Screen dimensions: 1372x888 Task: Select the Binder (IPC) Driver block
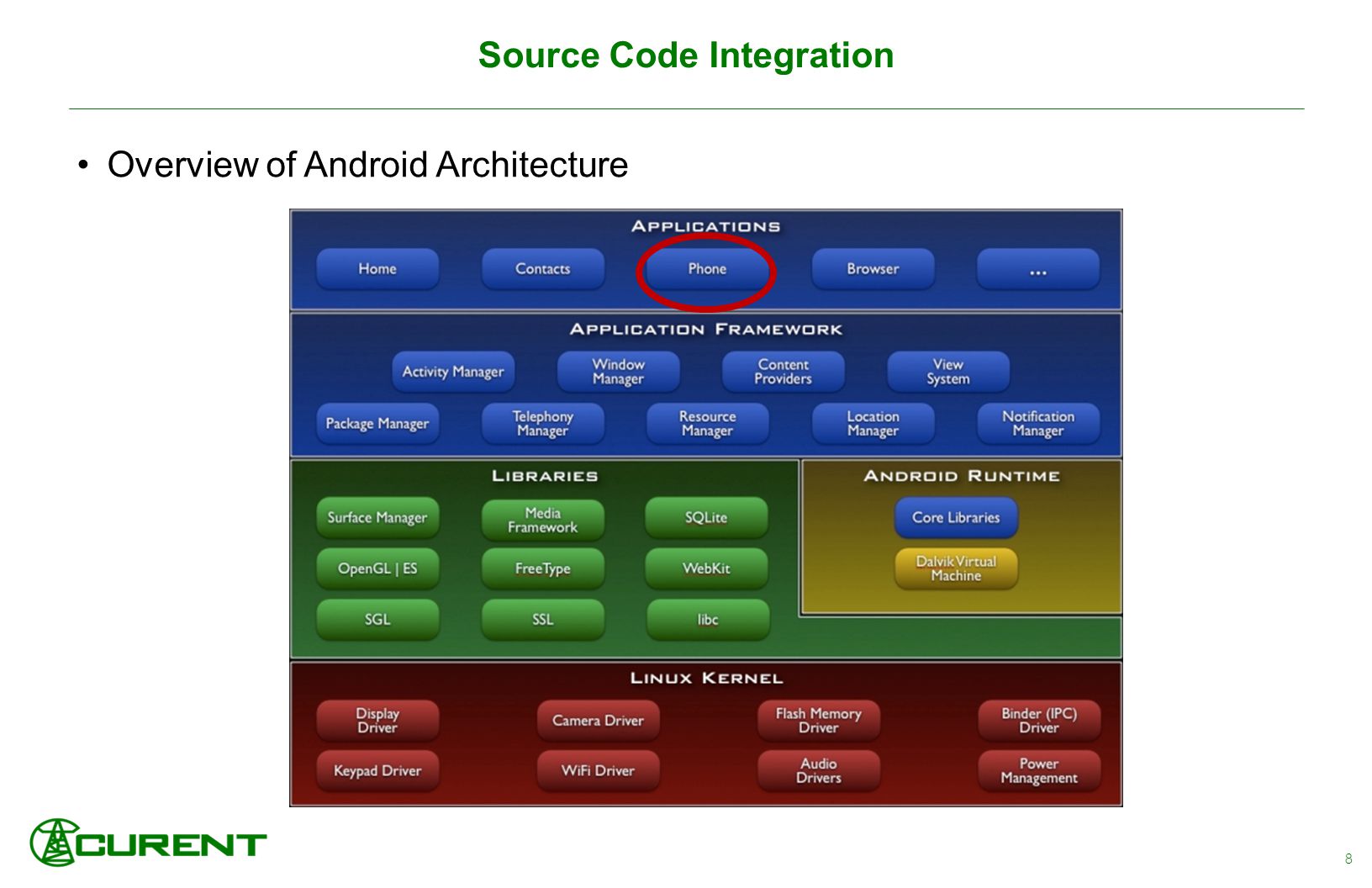[x=1039, y=721]
